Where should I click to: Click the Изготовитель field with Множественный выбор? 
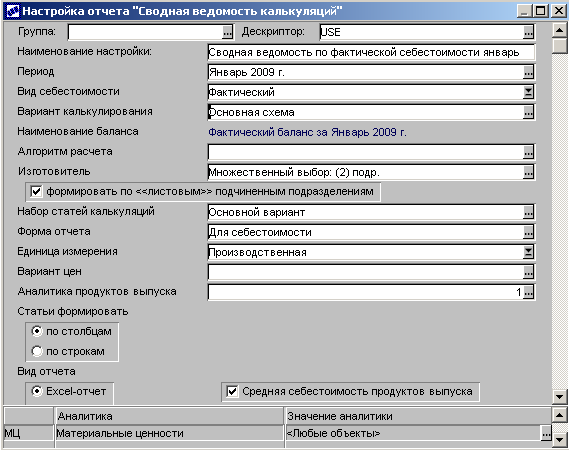pyautogui.click(x=366, y=172)
